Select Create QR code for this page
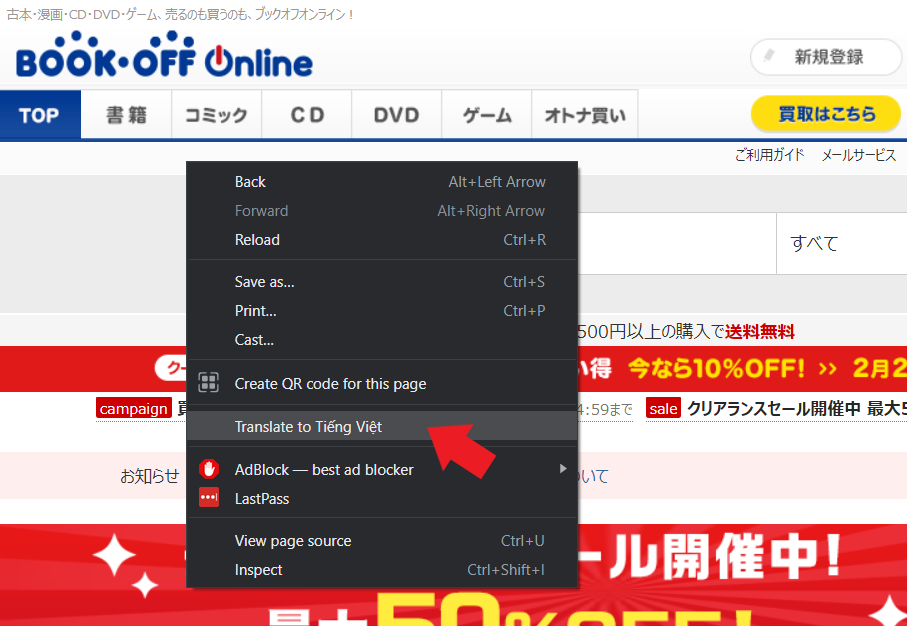 pos(382,384)
